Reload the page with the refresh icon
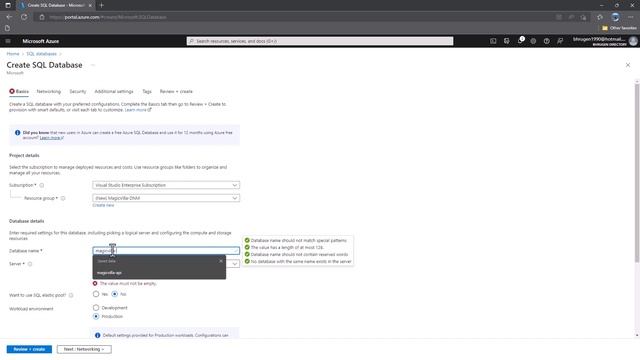The height and width of the screenshot is (360, 640). point(24,17)
